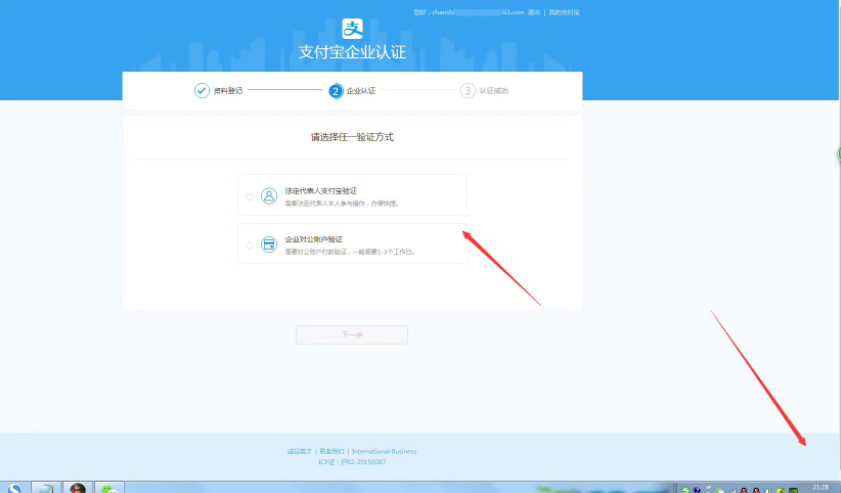The height and width of the screenshot is (493, 841).
Task: Click the 支付宝企业认证 page title
Action: [x=352, y=52]
